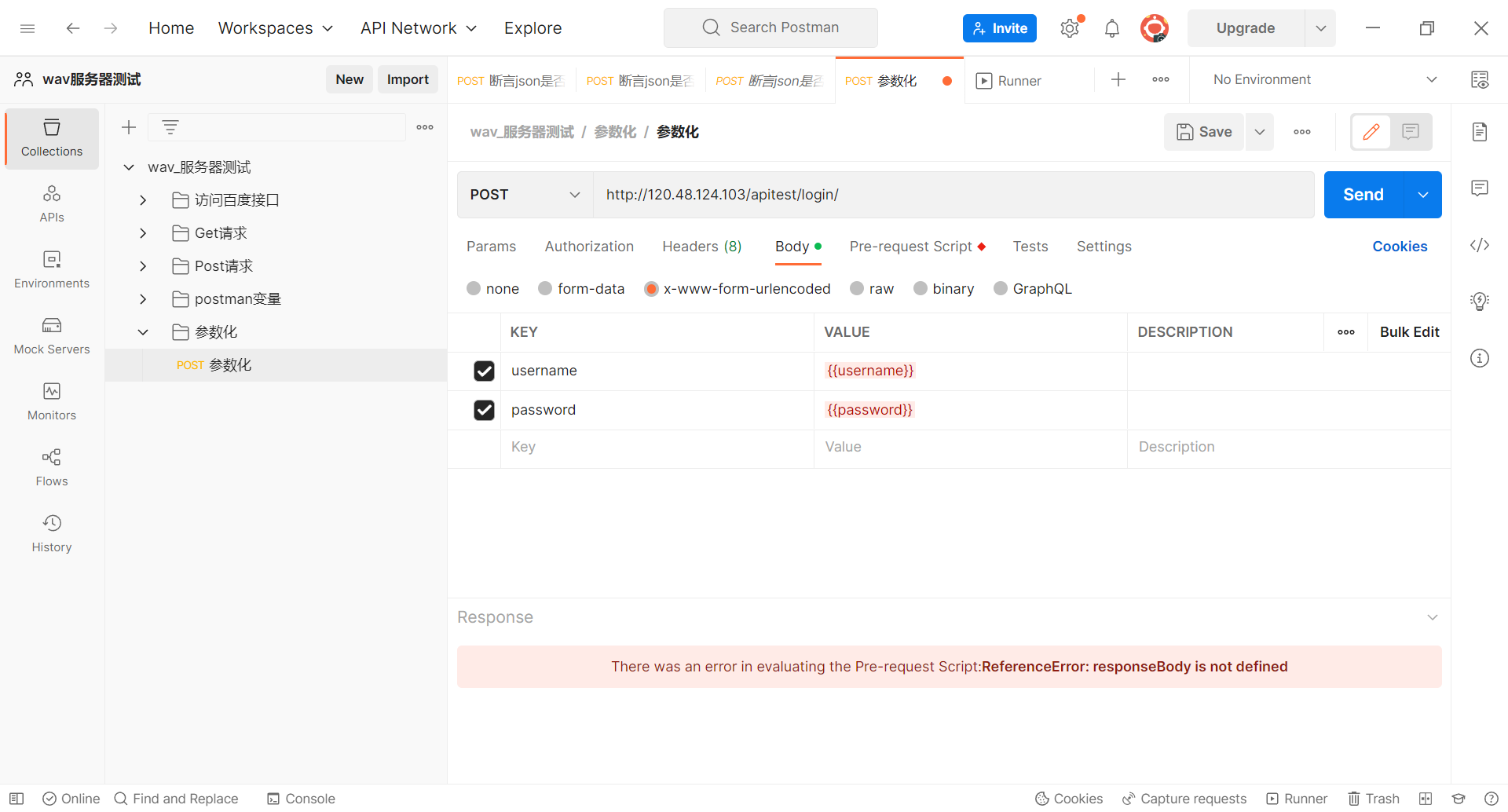Go back with the left arrow
The image size is (1508, 812).
coord(73,28)
